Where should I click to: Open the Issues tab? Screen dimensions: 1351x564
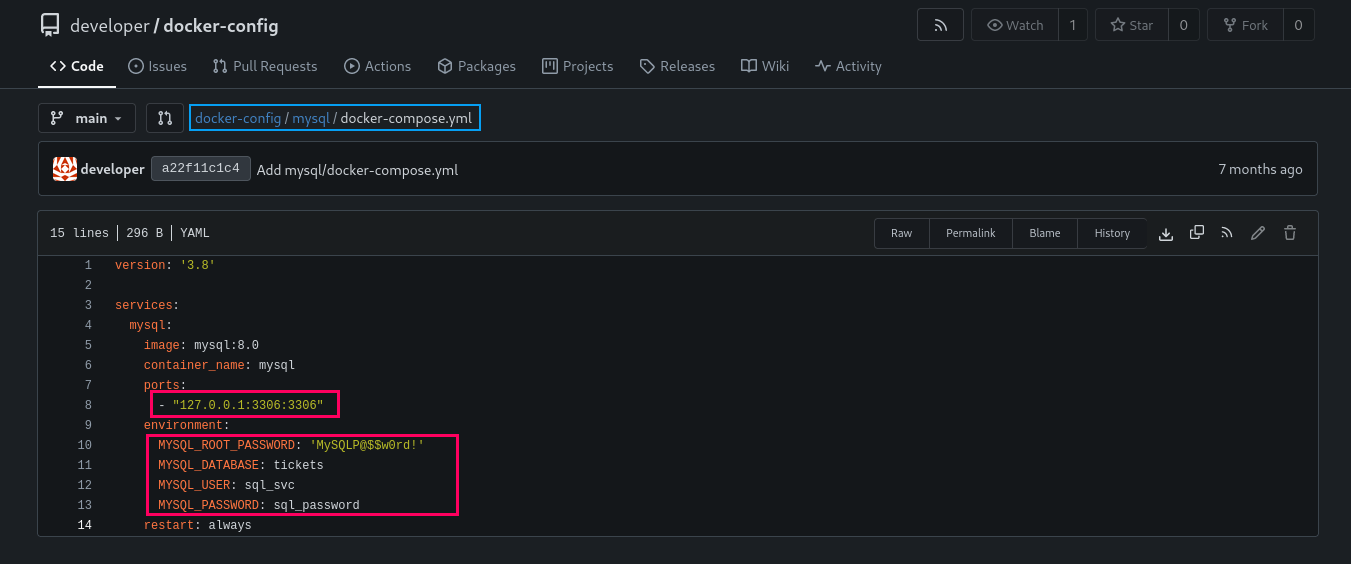(157, 66)
